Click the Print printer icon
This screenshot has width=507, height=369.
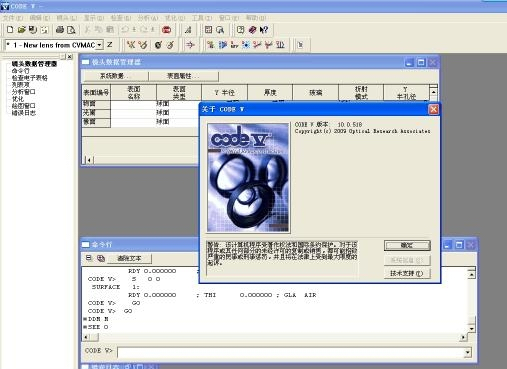point(60,30)
